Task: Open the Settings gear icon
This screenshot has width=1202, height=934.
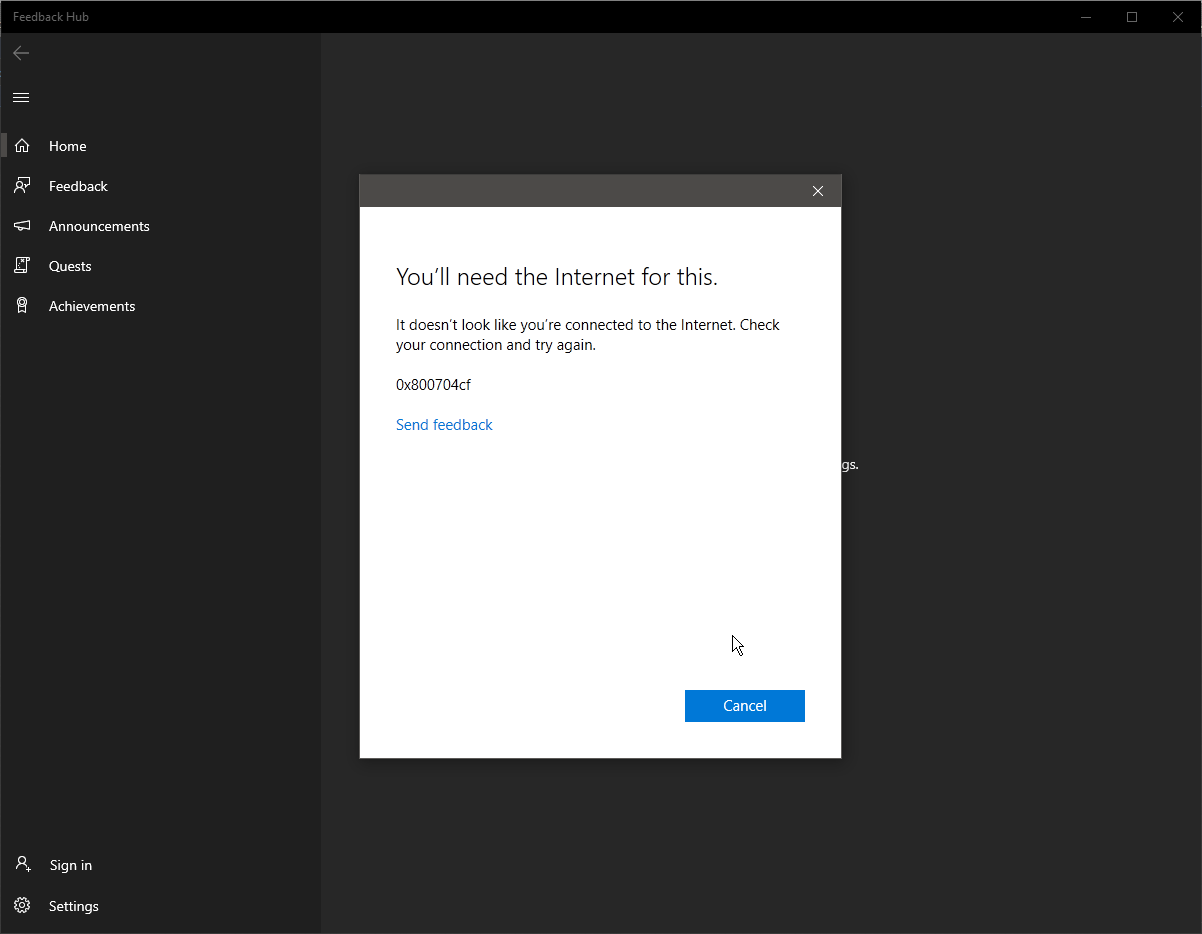Action: pyautogui.click(x=22, y=905)
